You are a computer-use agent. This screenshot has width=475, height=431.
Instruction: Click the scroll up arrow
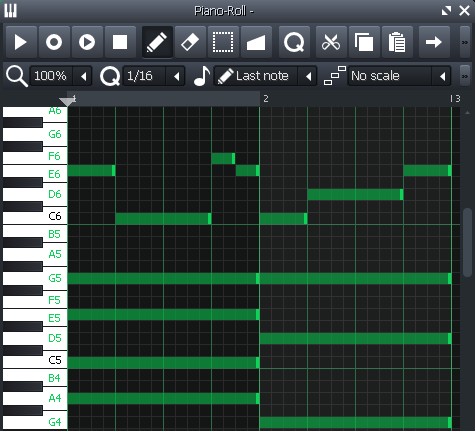point(467,113)
